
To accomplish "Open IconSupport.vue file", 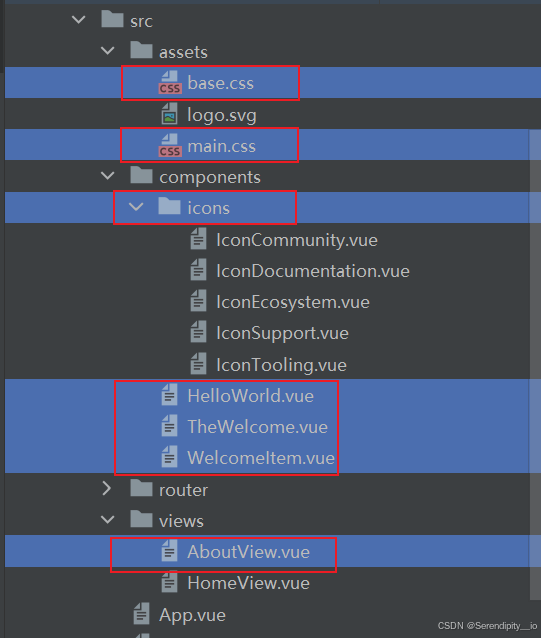I will coord(282,334).
